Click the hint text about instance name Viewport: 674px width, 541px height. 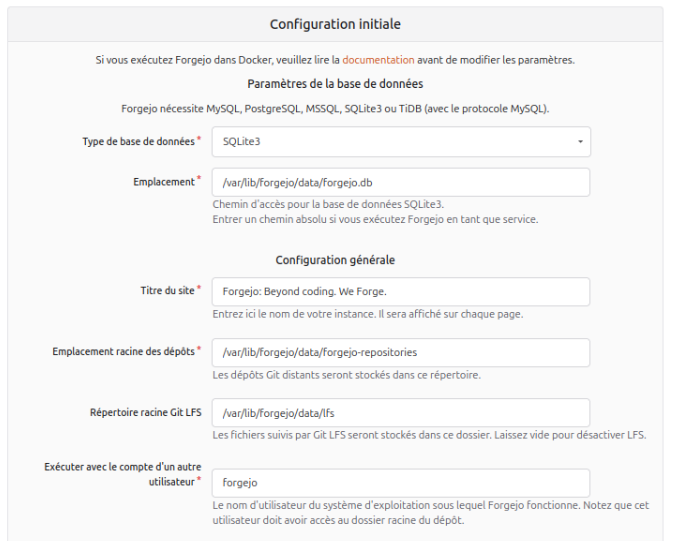pyautogui.click(x=368, y=314)
